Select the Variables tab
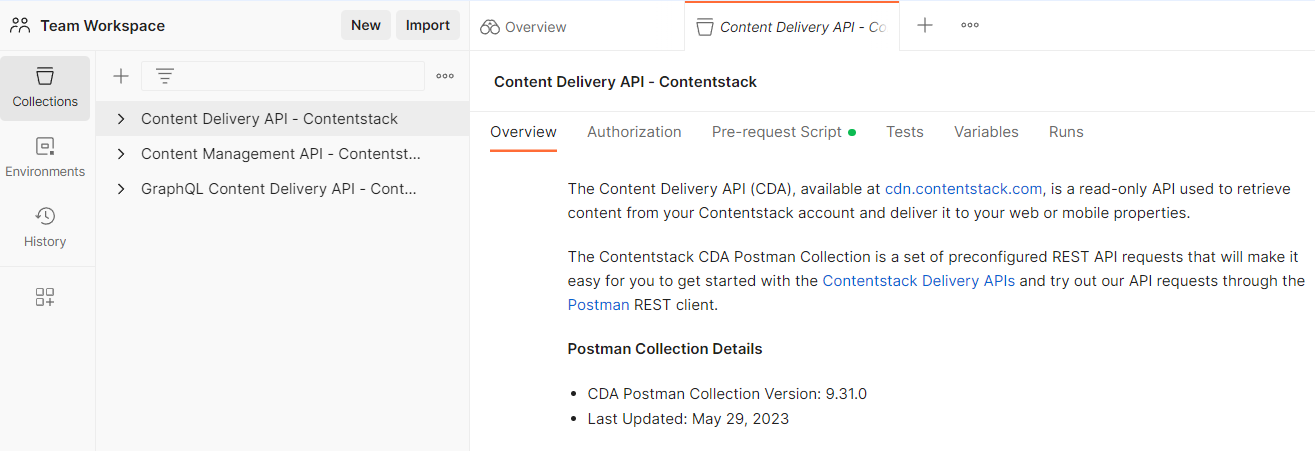The width and height of the screenshot is (1315, 451). [986, 132]
